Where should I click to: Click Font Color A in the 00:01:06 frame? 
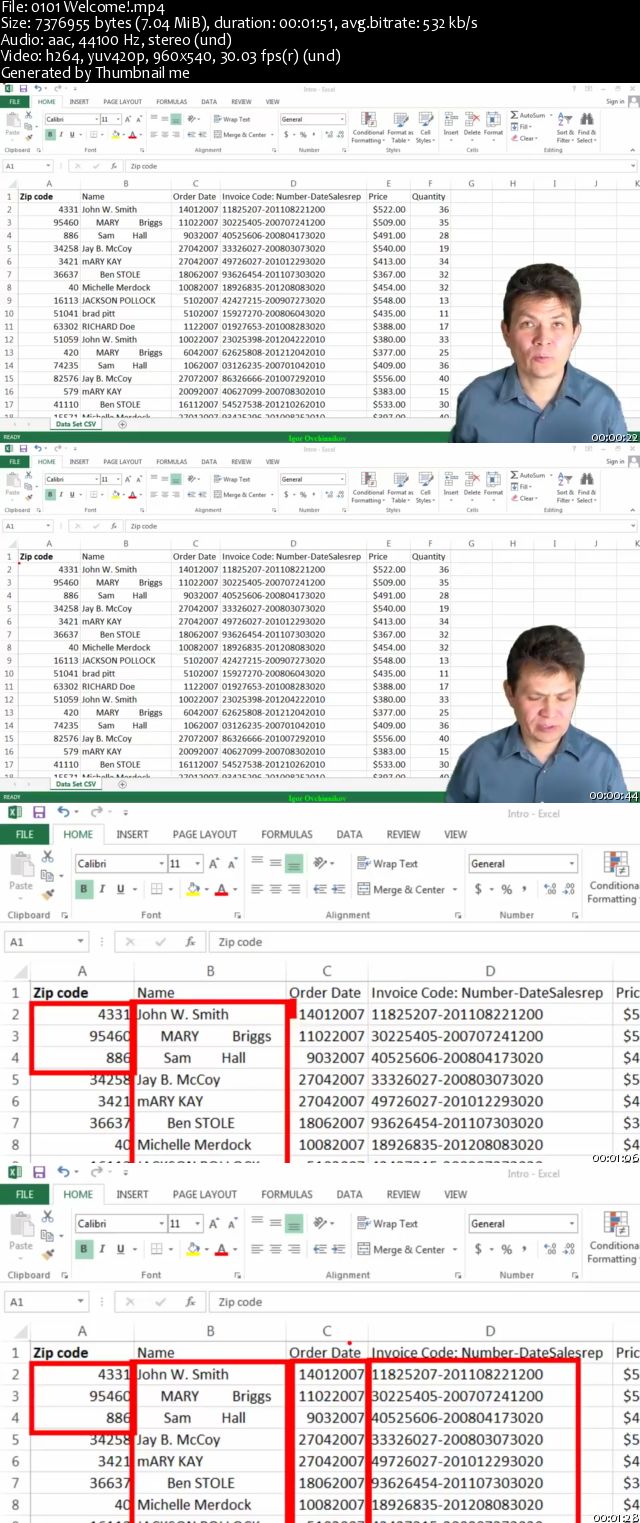pos(222,890)
